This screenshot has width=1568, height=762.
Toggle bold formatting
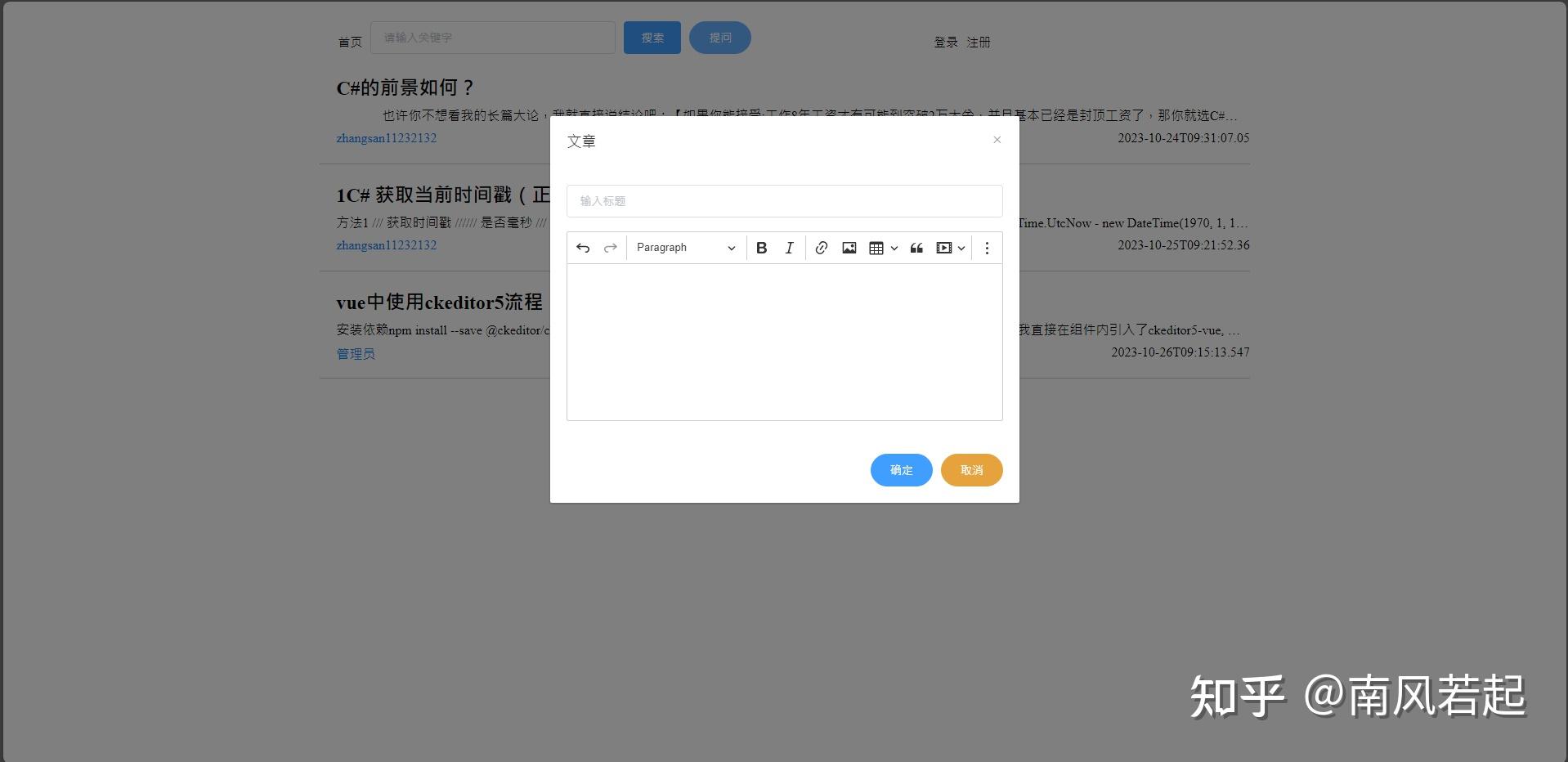click(x=761, y=247)
